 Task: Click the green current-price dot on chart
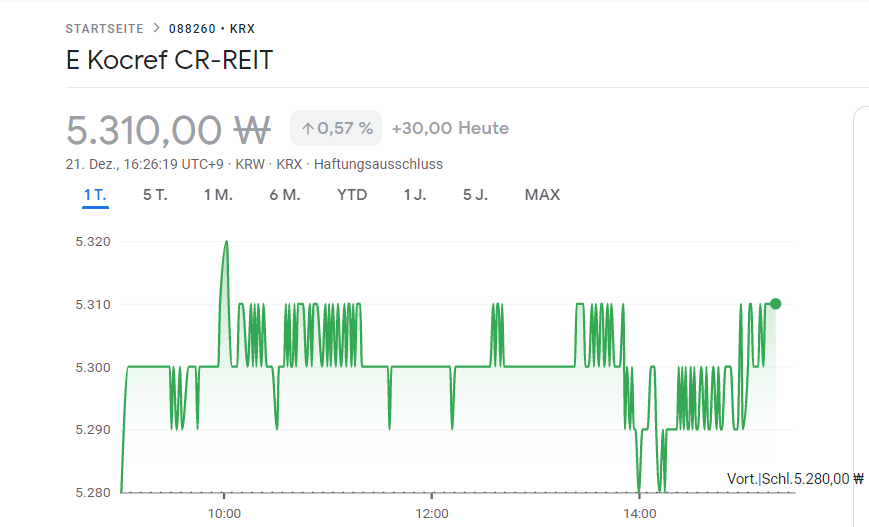click(775, 304)
